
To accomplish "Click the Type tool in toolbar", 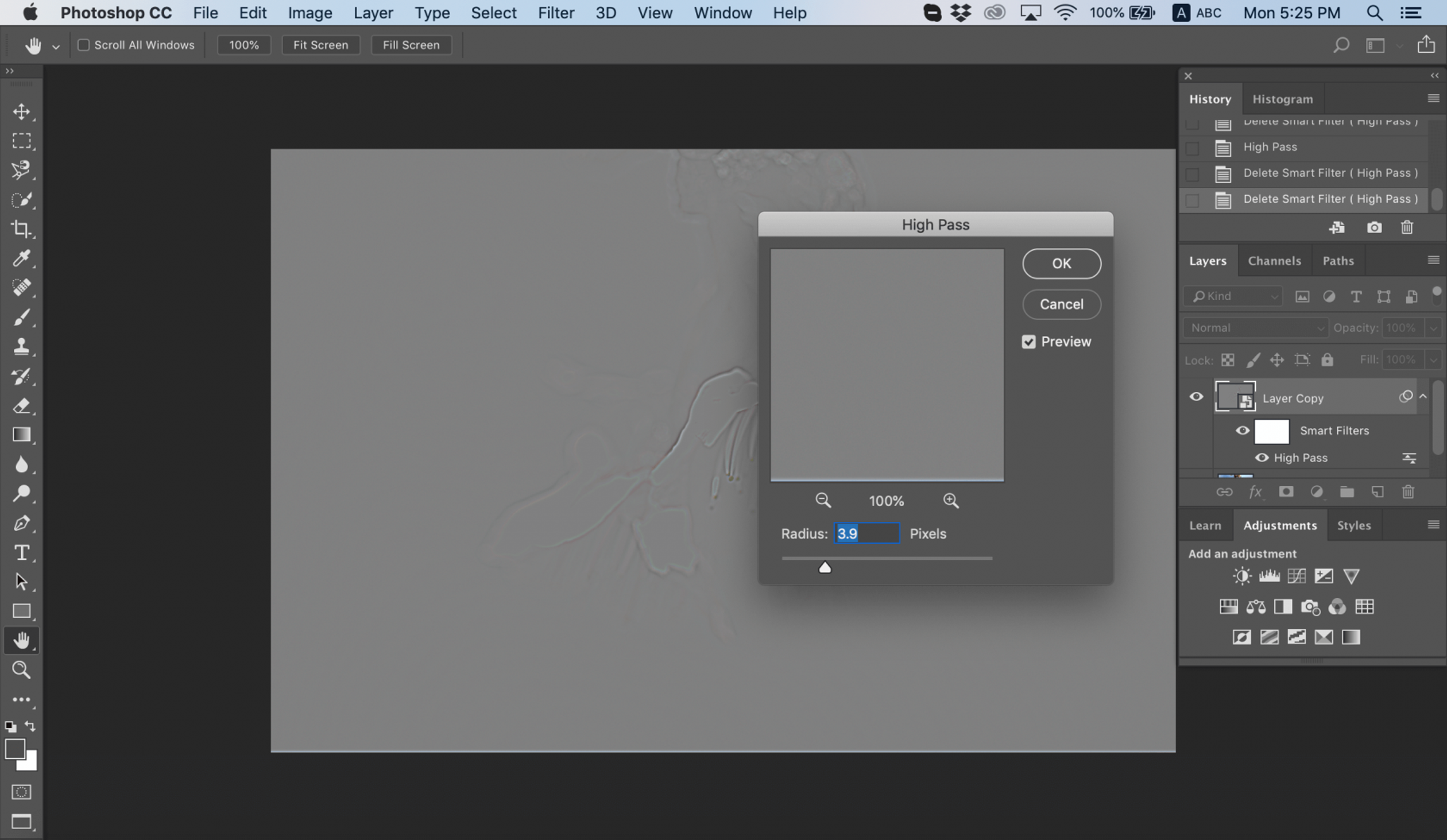I will coord(22,552).
